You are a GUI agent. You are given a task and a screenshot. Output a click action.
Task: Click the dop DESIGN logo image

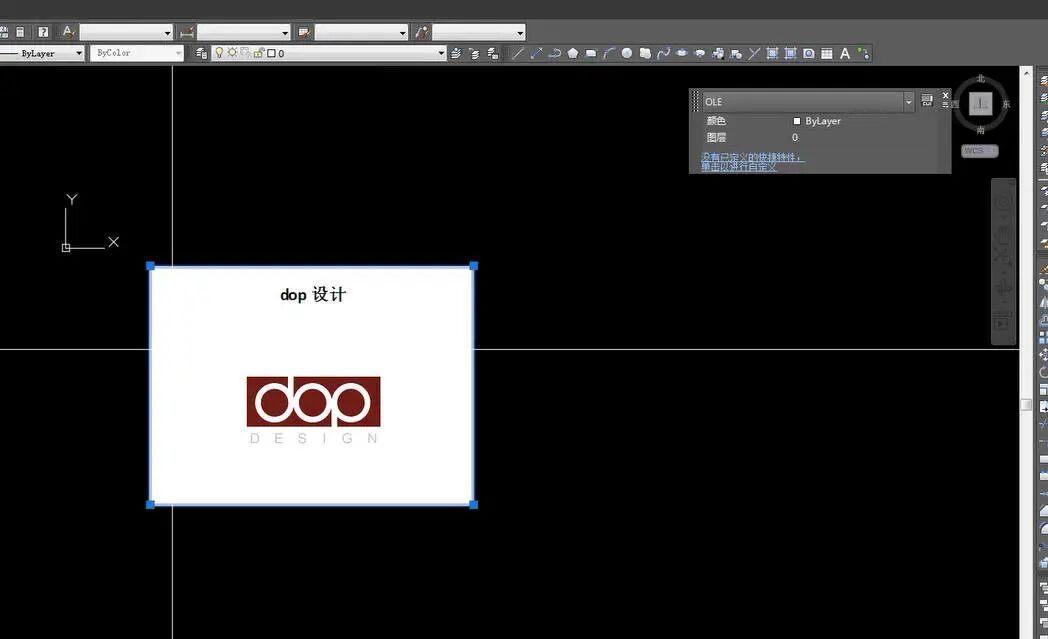(313, 410)
